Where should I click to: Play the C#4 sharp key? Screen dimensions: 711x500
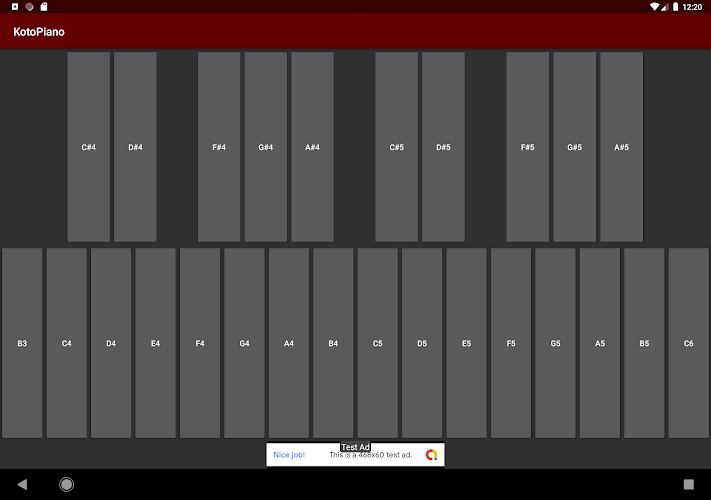point(88,147)
